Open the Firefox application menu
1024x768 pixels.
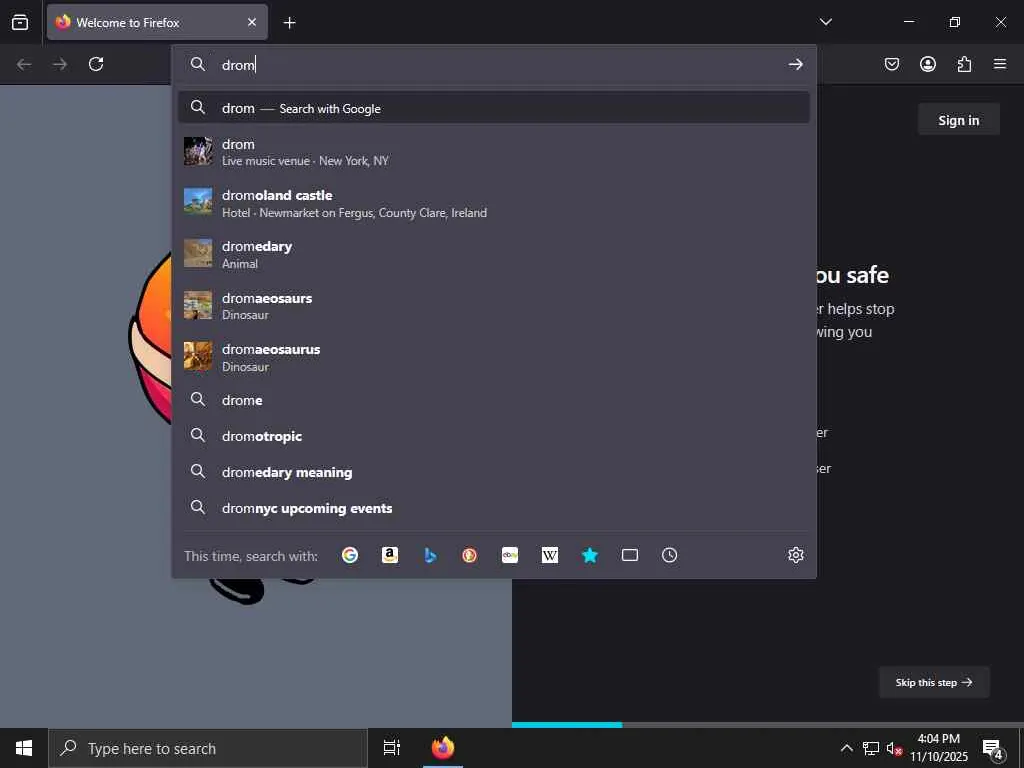(x=1000, y=64)
